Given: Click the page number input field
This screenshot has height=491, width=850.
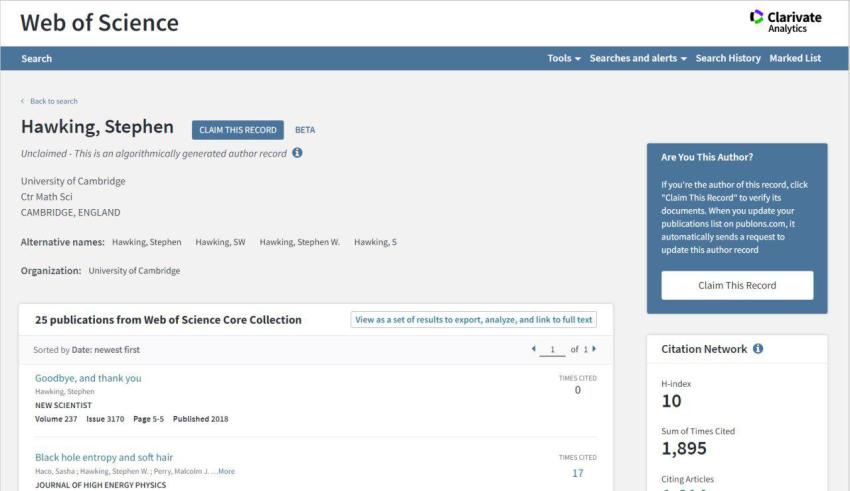Looking at the screenshot, I should click(x=552, y=350).
